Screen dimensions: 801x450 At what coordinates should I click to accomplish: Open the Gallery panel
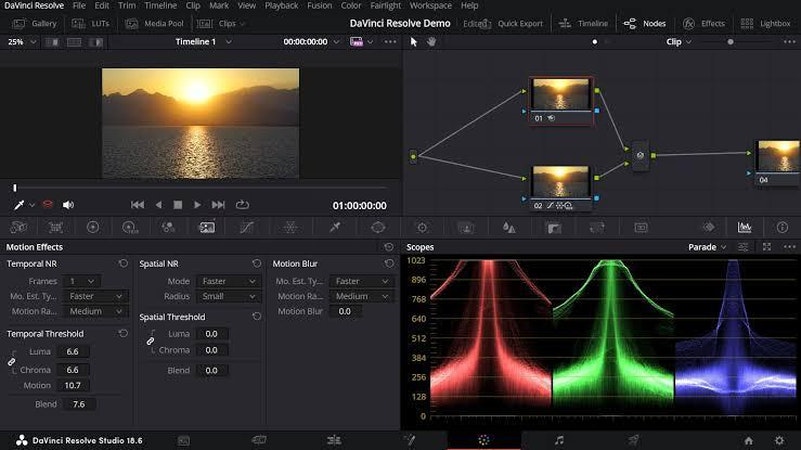(35, 23)
